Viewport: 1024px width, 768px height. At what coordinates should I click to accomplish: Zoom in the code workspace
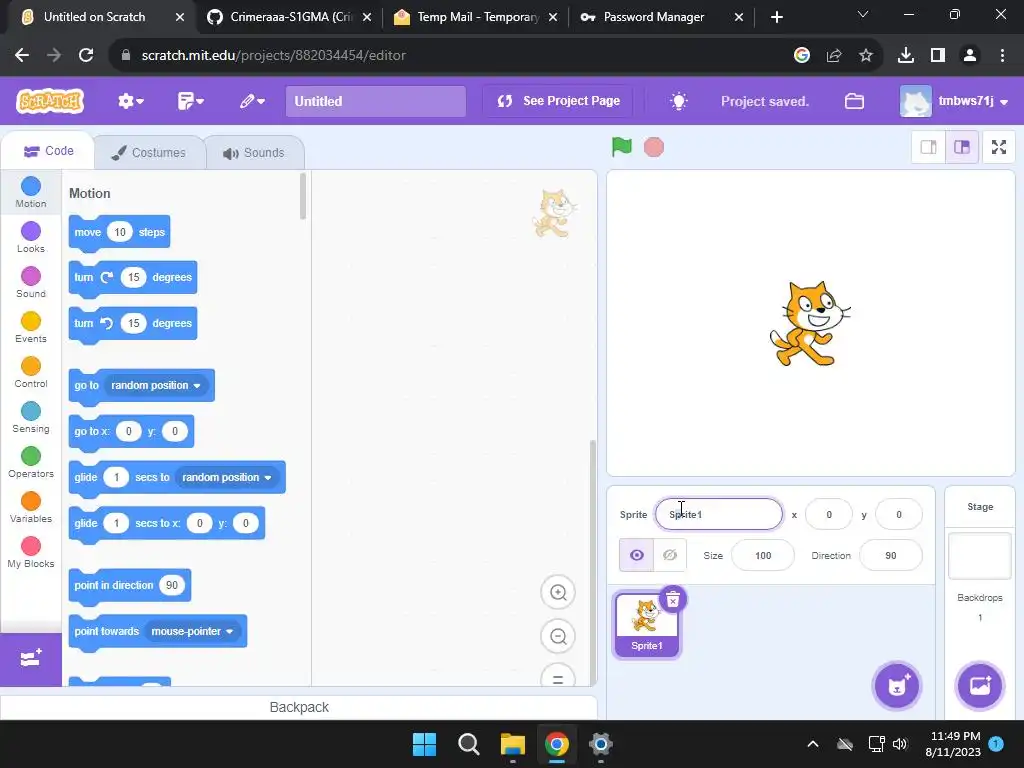point(558,592)
